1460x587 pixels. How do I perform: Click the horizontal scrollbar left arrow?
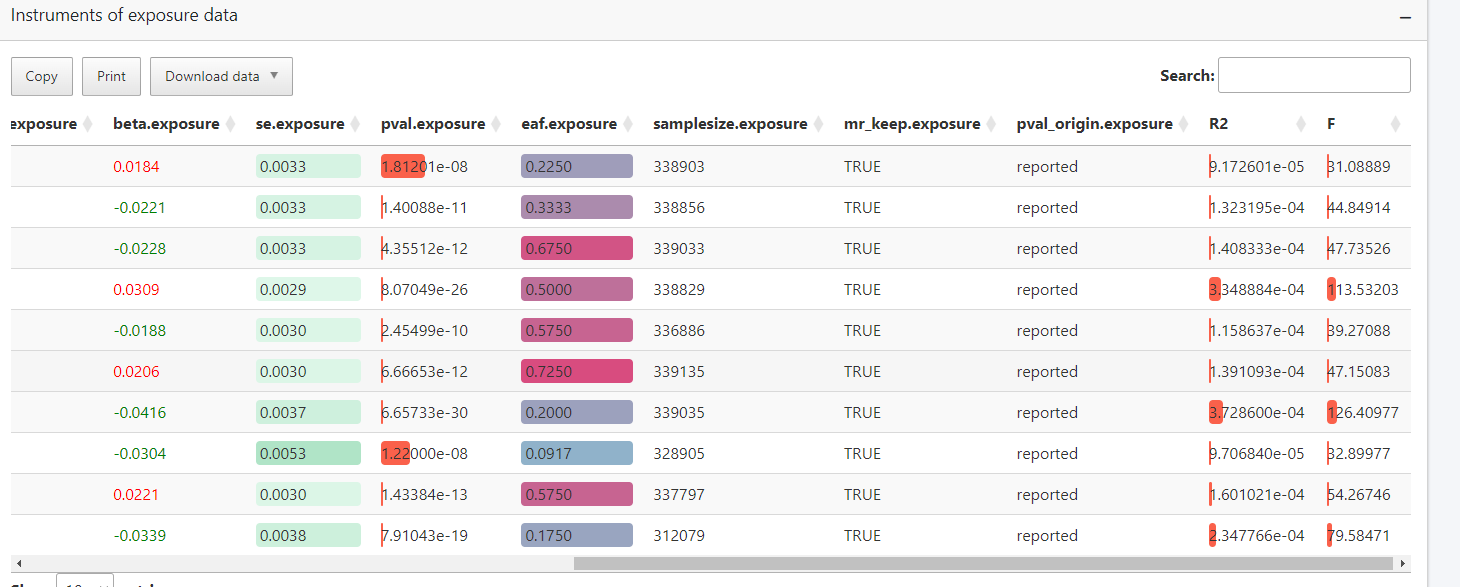point(17,564)
